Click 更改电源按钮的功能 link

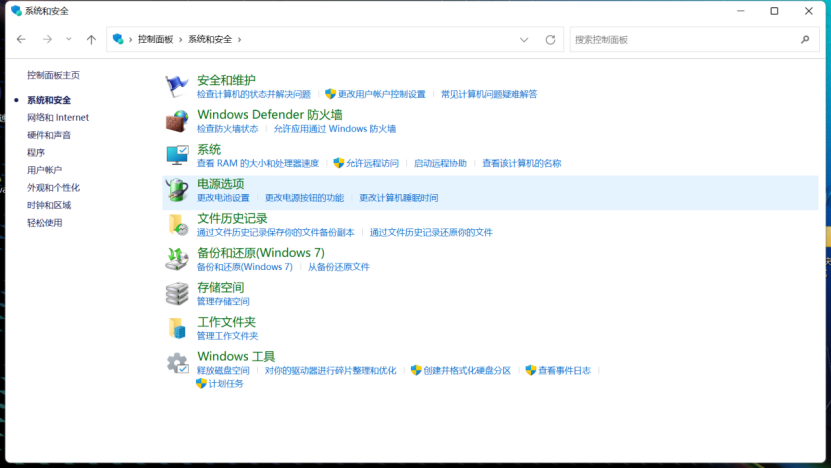[304, 198]
